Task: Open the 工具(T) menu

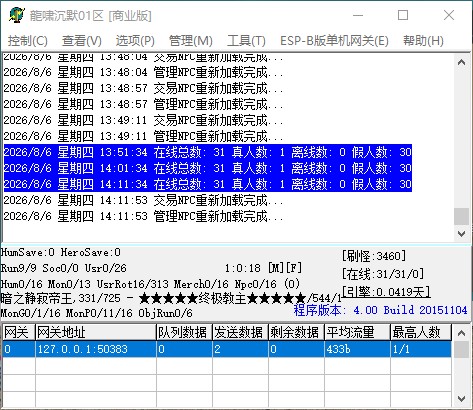Action: click(246, 41)
